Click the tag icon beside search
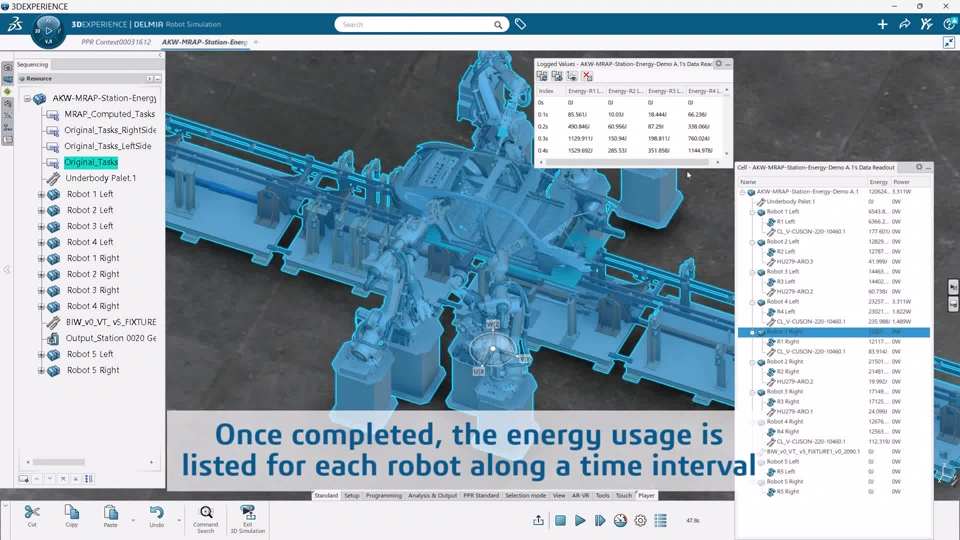 (520, 24)
